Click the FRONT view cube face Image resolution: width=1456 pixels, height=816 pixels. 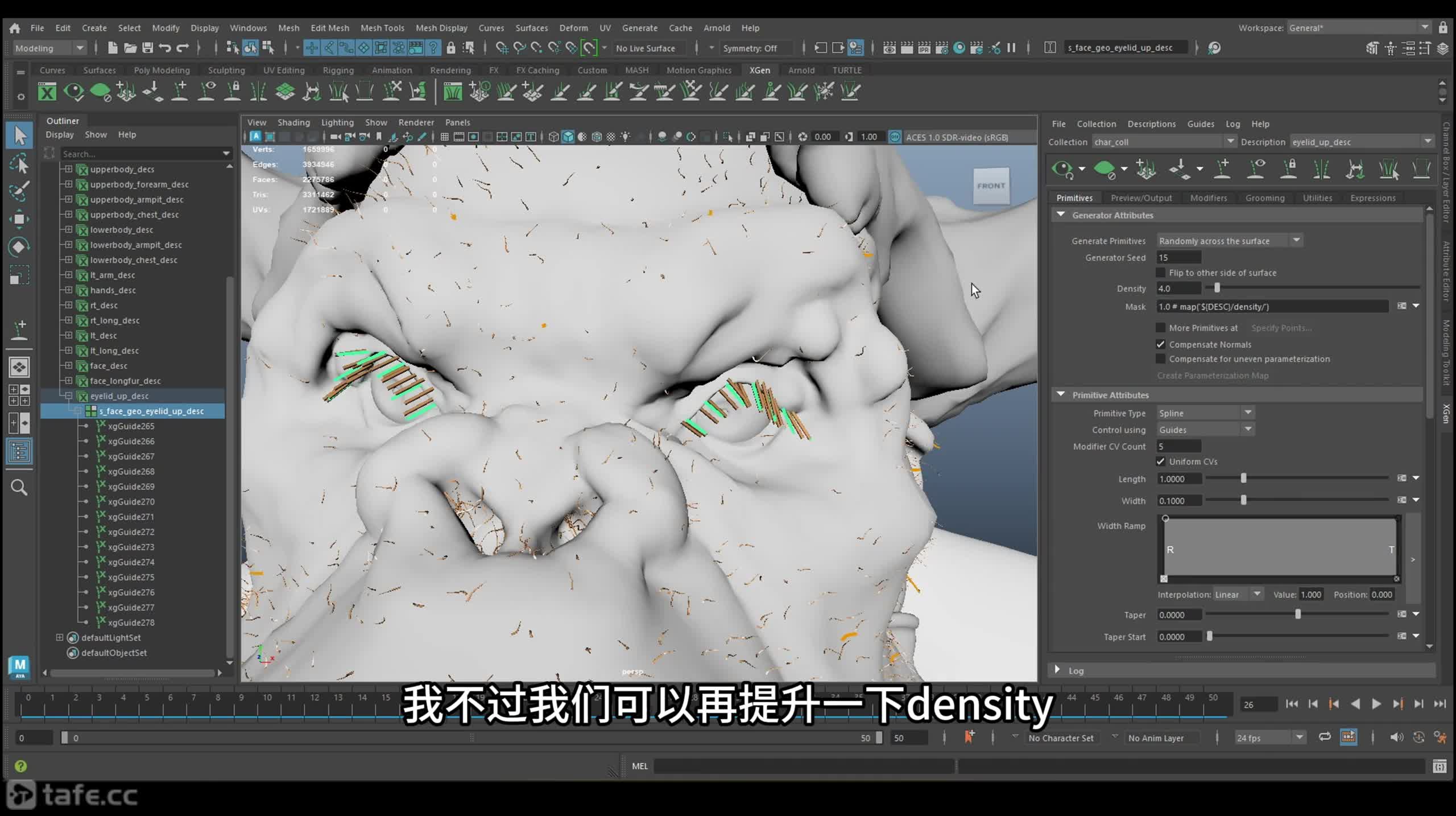click(x=991, y=186)
